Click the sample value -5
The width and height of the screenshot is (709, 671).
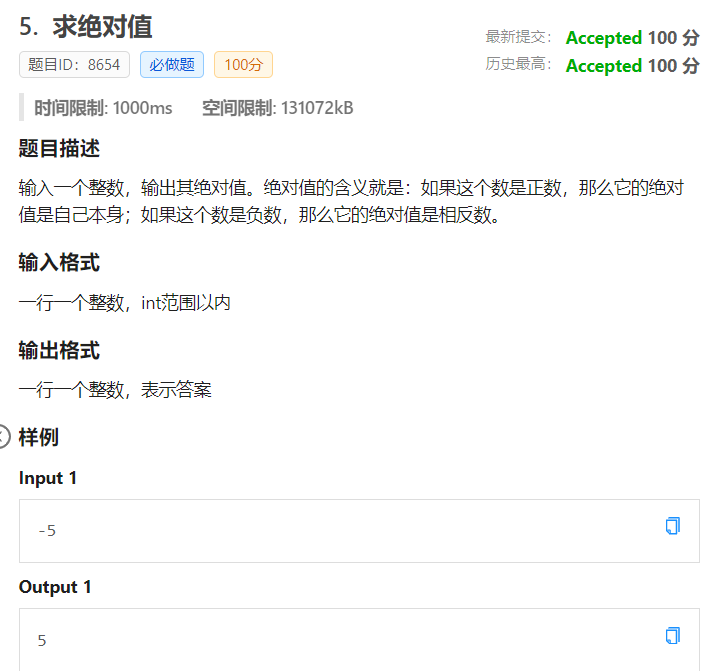[47, 530]
